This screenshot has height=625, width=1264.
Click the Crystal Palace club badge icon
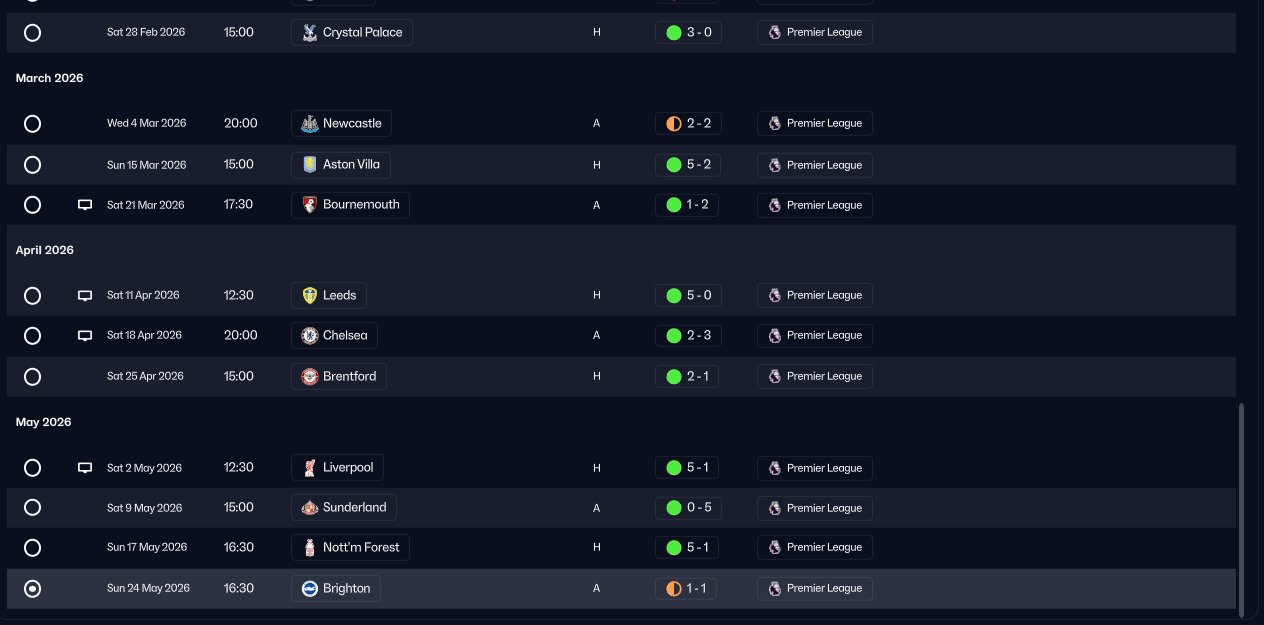[310, 32]
